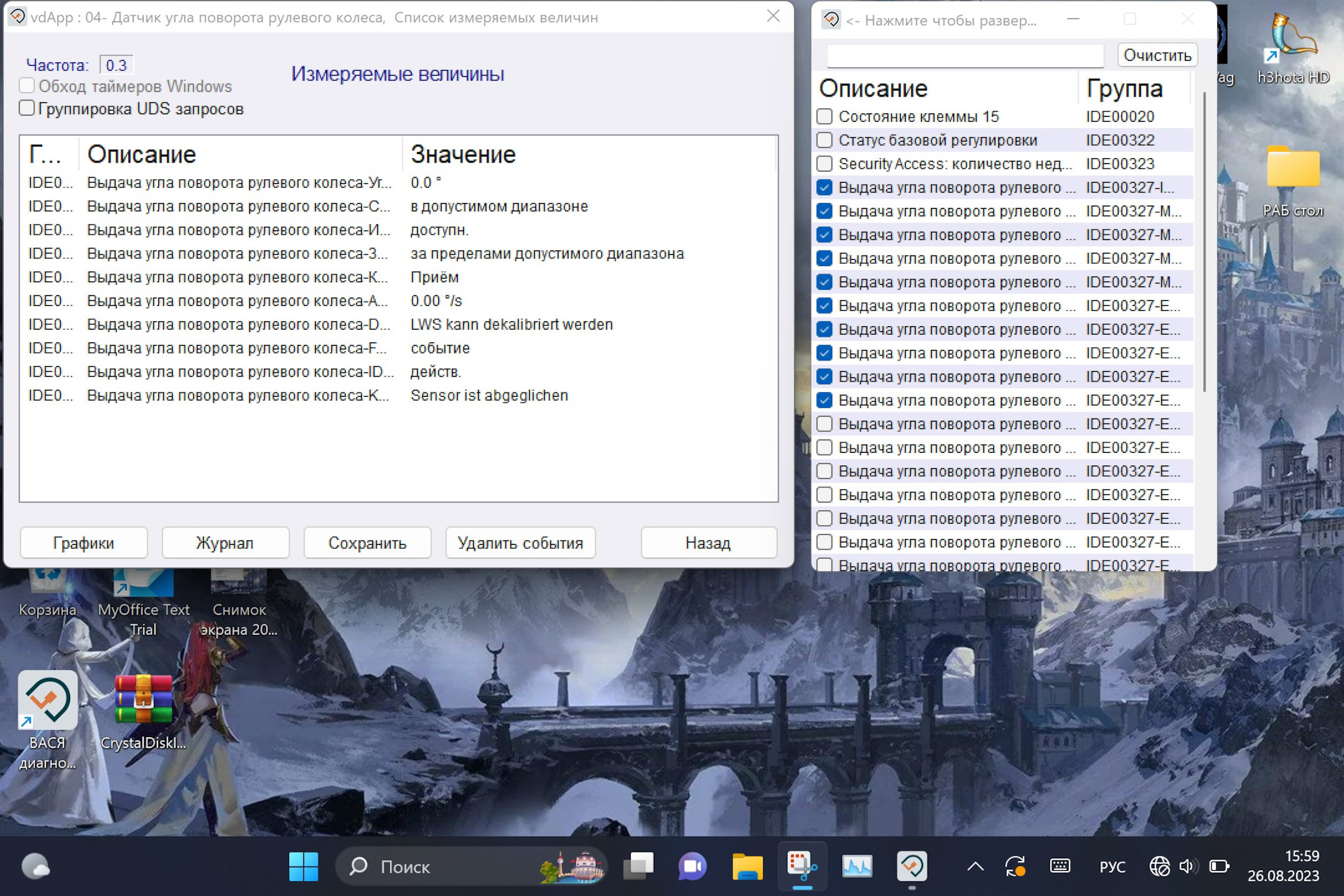
Task: Open the Журнал log
Action: [225, 542]
